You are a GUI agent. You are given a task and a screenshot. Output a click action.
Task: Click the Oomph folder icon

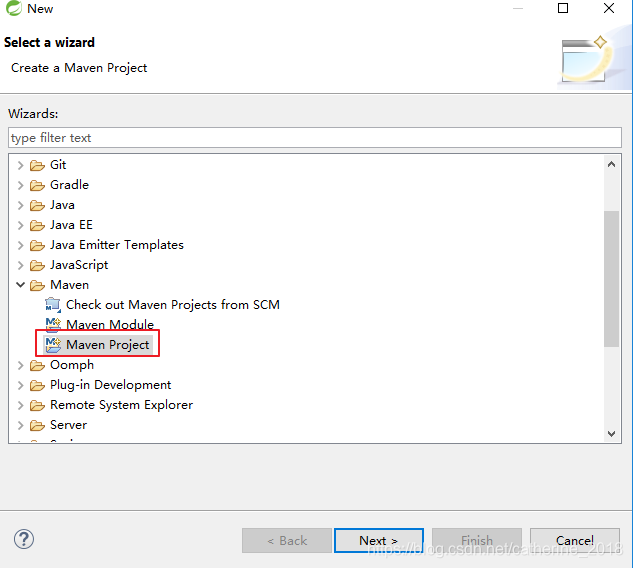[37, 365]
